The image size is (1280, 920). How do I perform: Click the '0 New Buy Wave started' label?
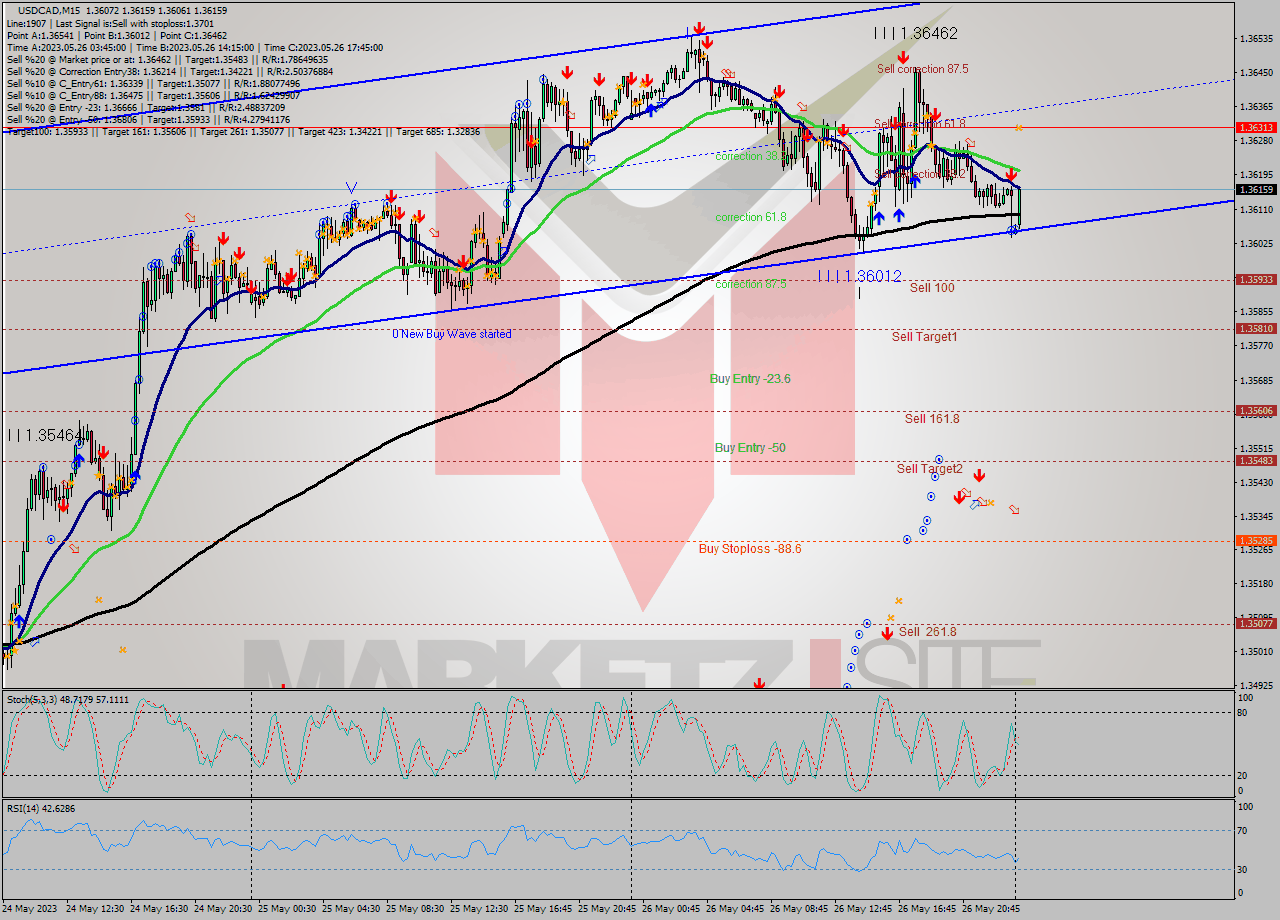(x=451, y=334)
